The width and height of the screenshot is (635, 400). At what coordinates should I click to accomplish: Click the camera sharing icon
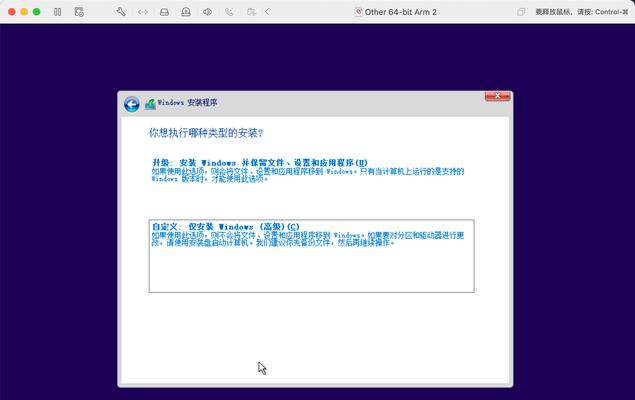tap(251, 12)
